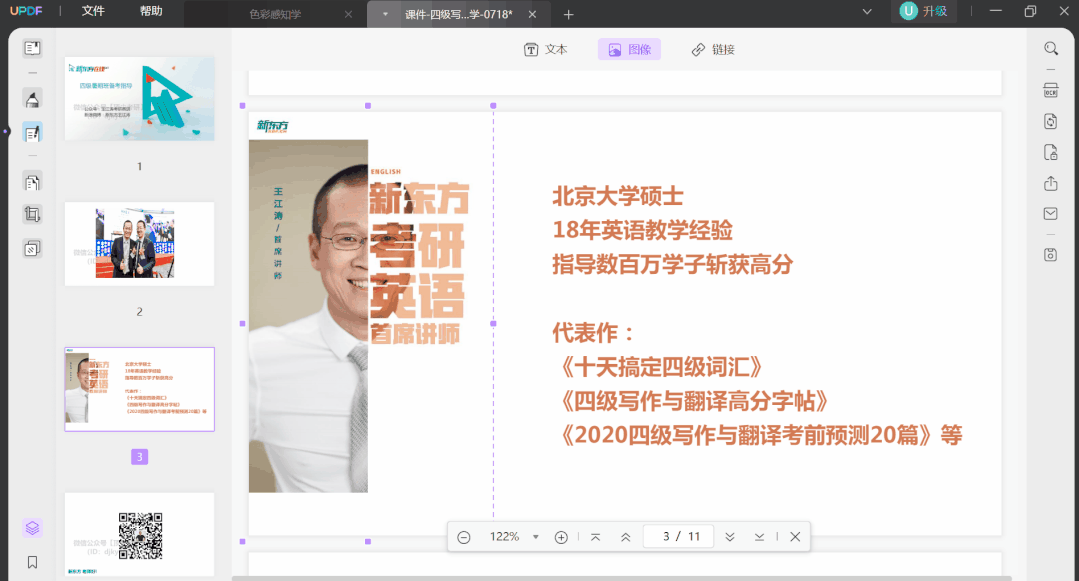Screen dimensions: 1079x581
Task: Go to the next page
Action: (x=730, y=537)
